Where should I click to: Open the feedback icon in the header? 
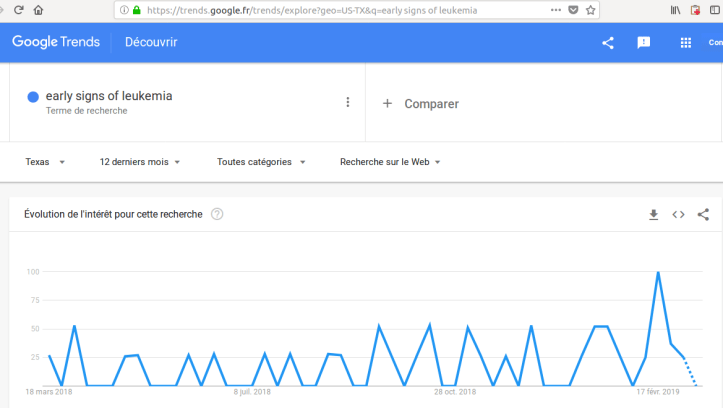[644, 42]
